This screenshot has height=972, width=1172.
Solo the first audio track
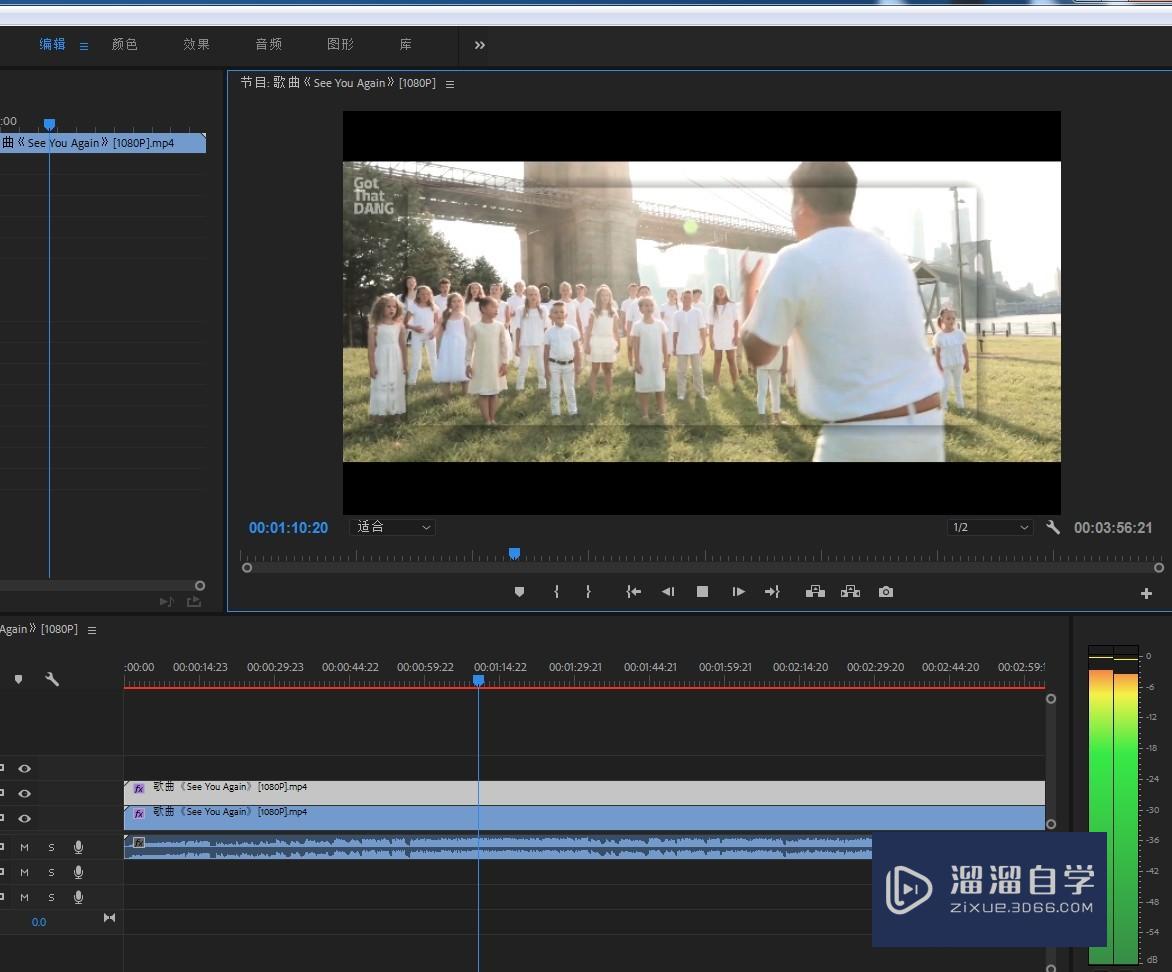52,848
